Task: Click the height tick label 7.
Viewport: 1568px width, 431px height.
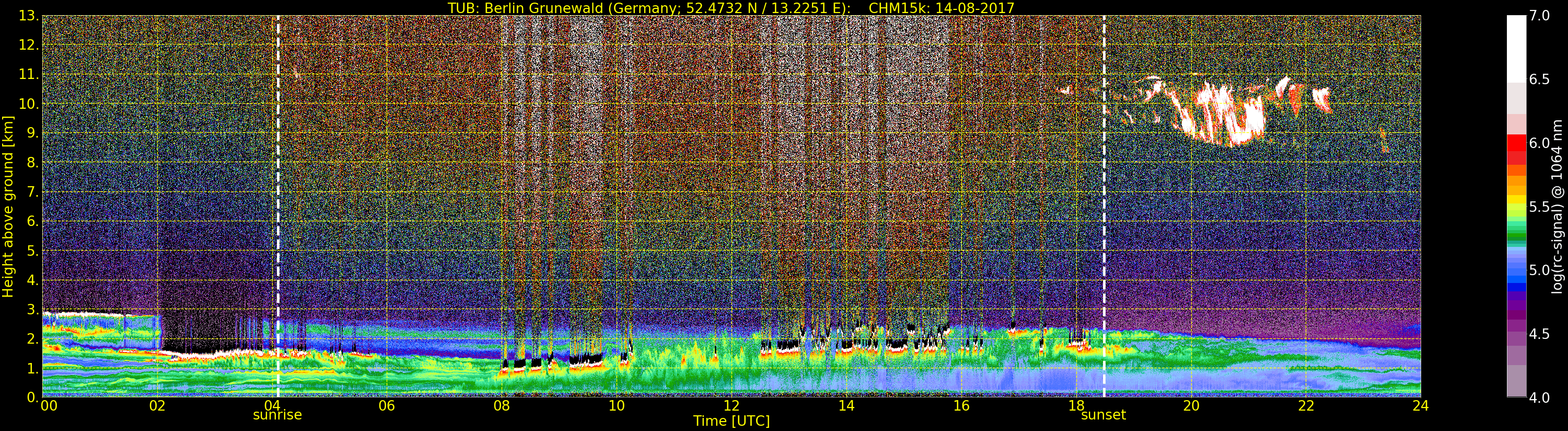Action: (x=33, y=192)
